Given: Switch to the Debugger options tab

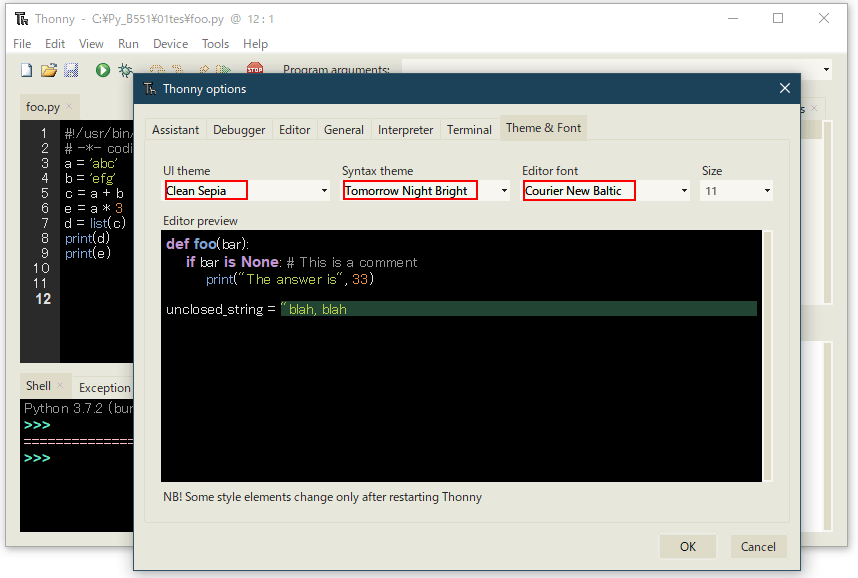Looking at the screenshot, I should pos(239,130).
